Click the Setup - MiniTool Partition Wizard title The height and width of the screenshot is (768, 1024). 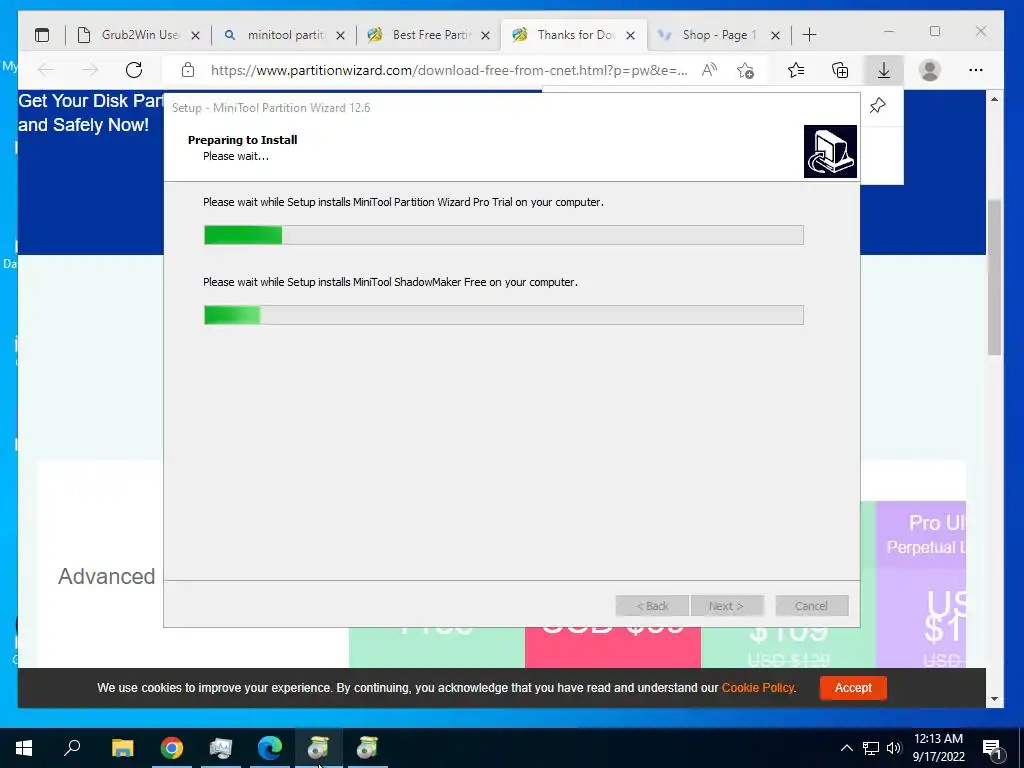pos(271,108)
